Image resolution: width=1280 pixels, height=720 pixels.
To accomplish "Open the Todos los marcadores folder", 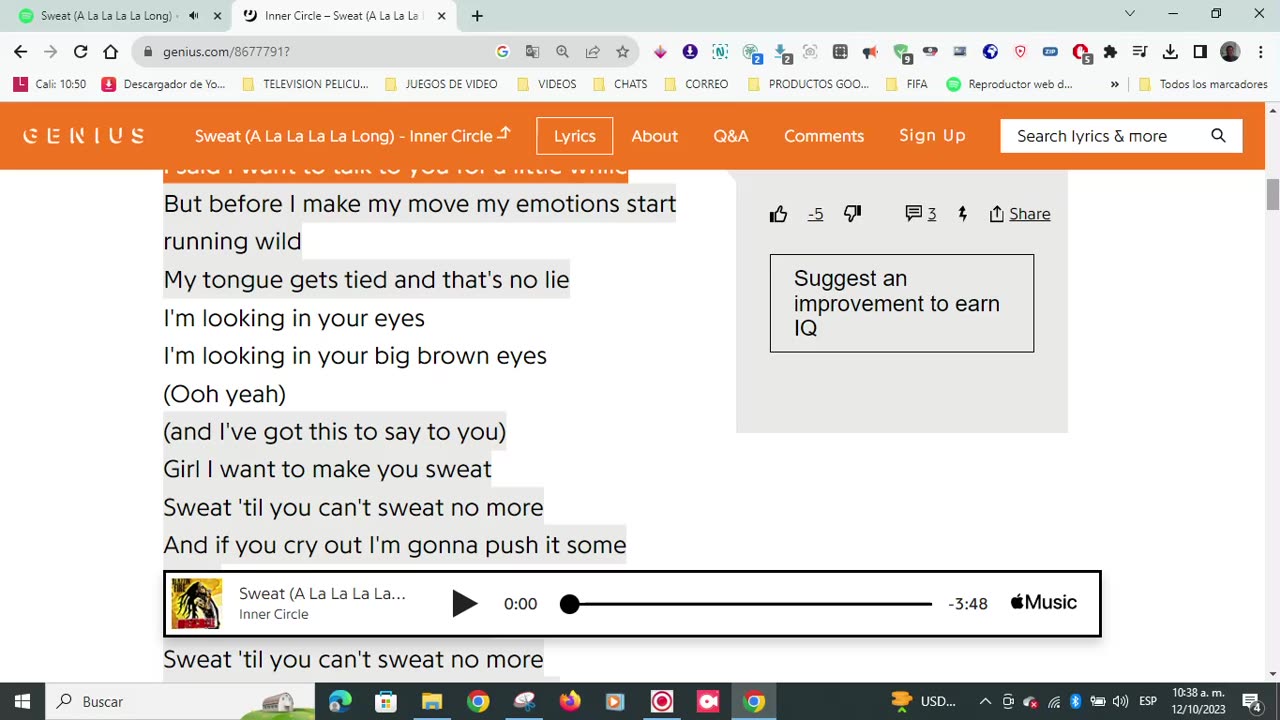I will (1204, 84).
